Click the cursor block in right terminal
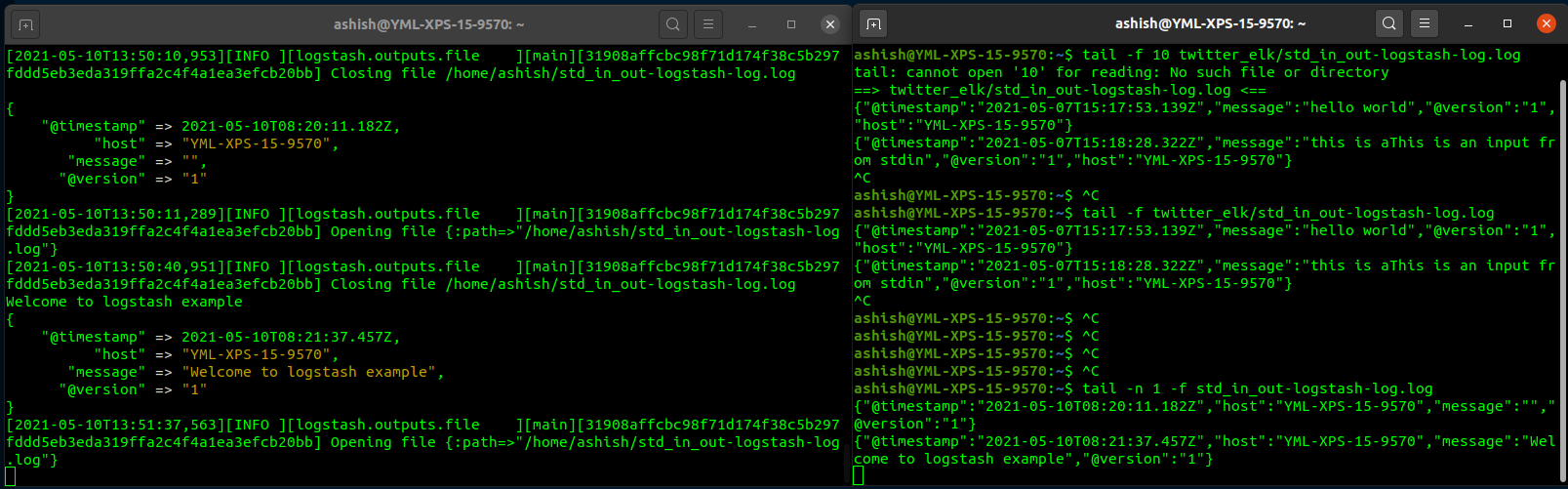Image resolution: width=1568 pixels, height=489 pixels. [x=859, y=475]
